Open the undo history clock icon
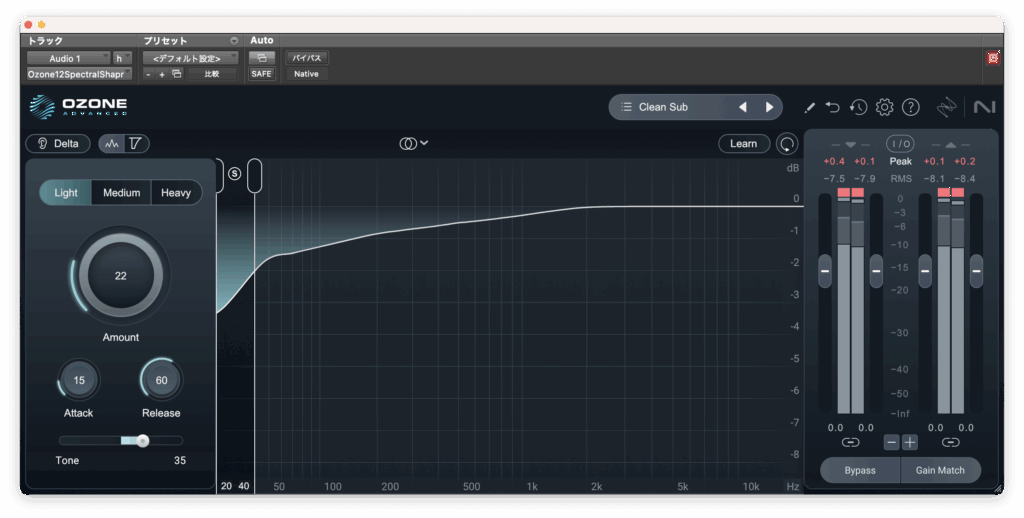The width and height of the screenshot is (1024, 518). (x=858, y=107)
